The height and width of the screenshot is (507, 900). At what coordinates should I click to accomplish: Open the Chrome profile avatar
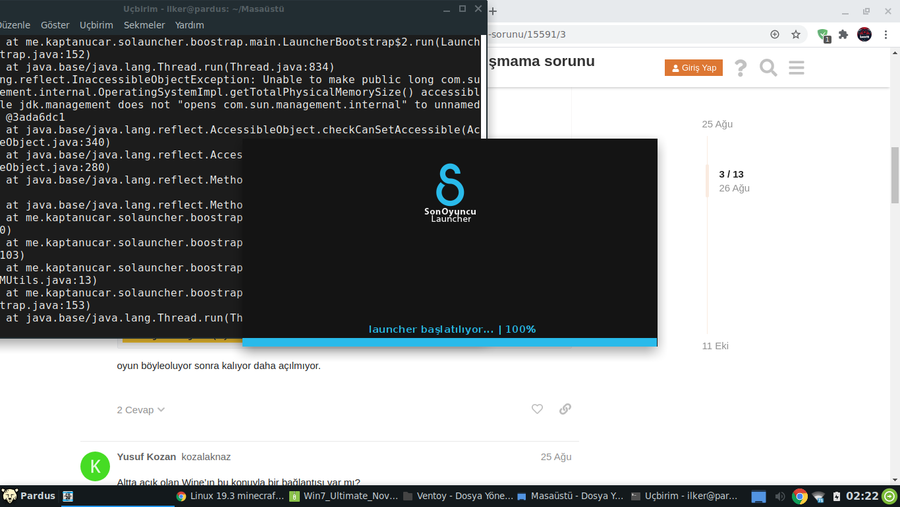point(864,34)
